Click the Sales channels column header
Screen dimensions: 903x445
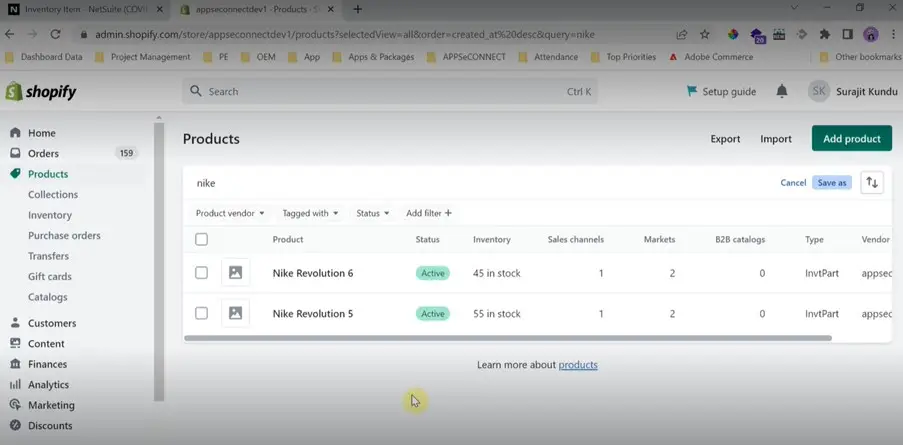[x=575, y=239]
